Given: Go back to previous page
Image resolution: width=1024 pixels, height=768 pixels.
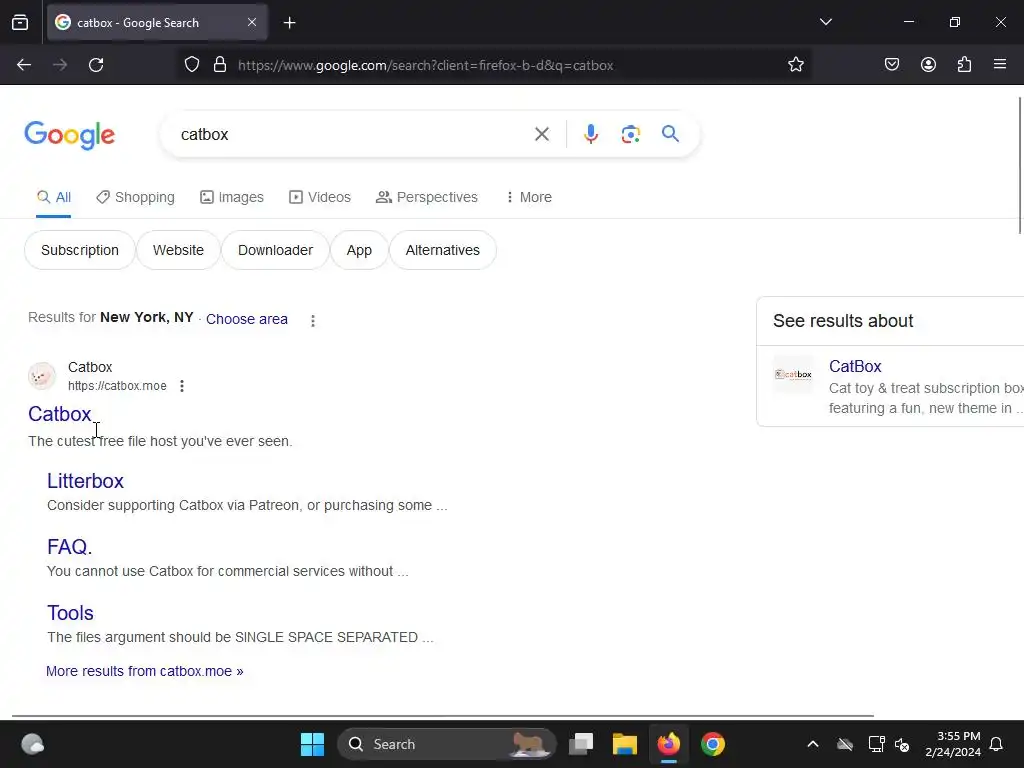Looking at the screenshot, I should click(24, 65).
